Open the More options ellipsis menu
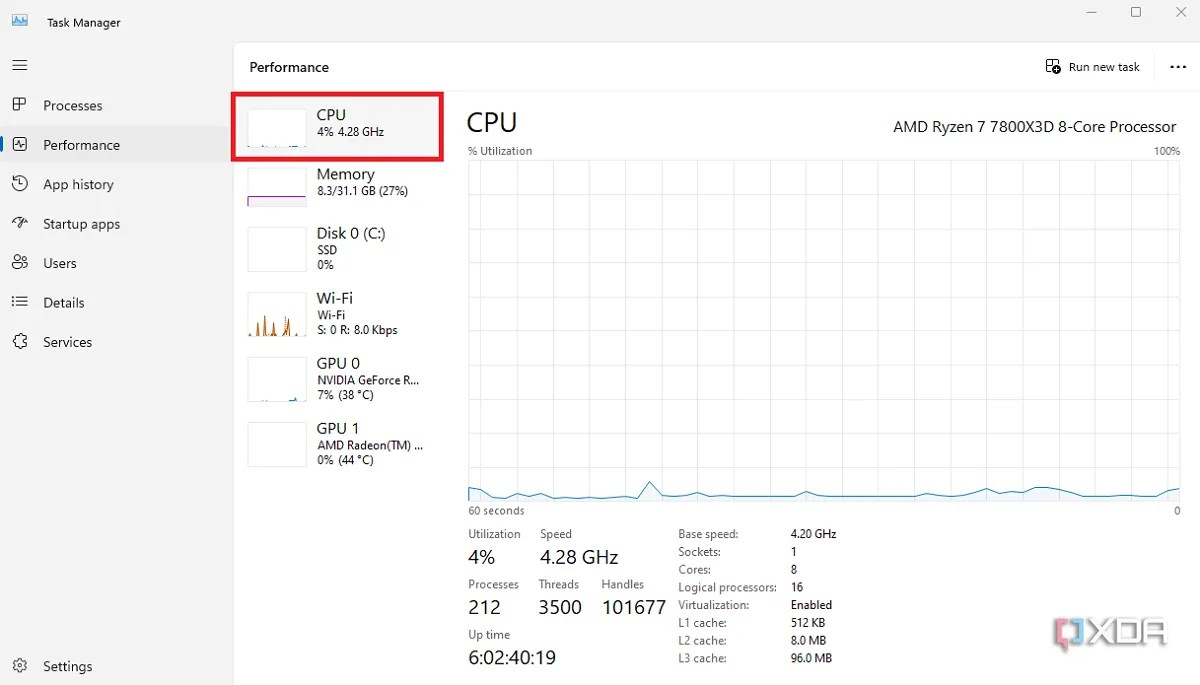Viewport: 1200px width, 685px height. tap(1177, 66)
